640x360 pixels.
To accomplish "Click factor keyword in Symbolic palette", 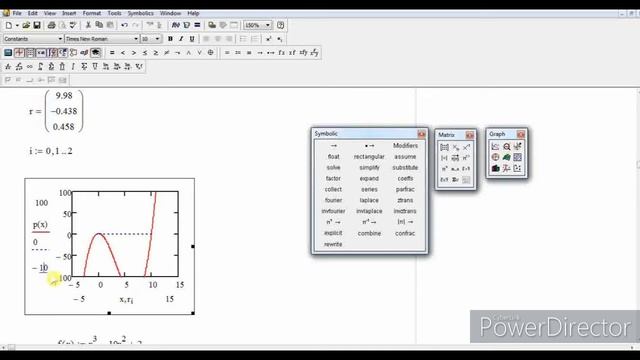I will 333,178.
